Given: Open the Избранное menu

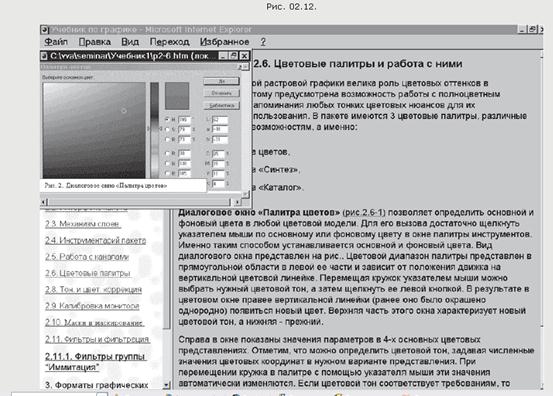Looking at the screenshot, I should point(224,42).
